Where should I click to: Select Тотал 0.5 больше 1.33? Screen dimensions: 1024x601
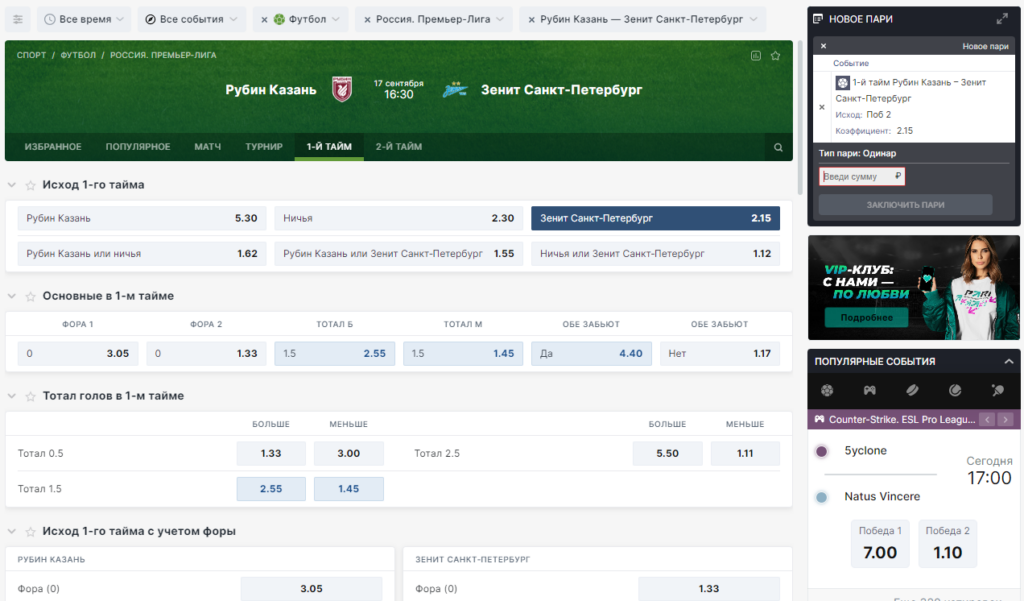271,453
